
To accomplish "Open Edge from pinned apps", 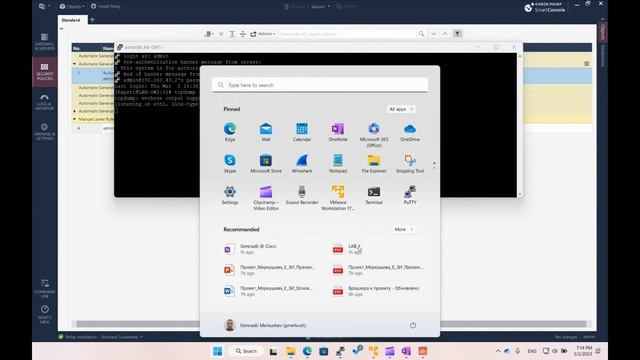I will (230, 132).
